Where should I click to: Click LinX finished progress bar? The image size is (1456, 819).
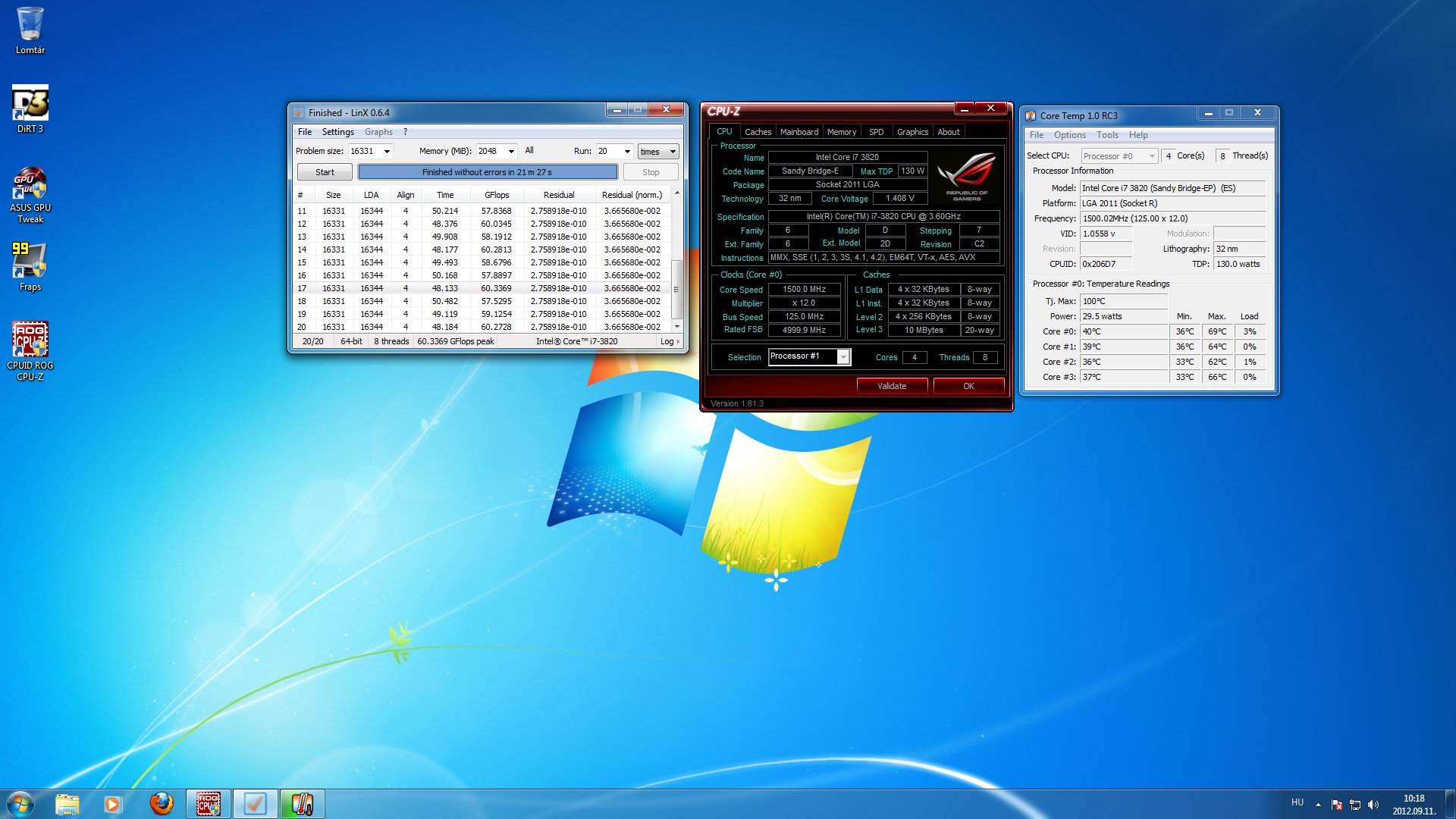(487, 173)
